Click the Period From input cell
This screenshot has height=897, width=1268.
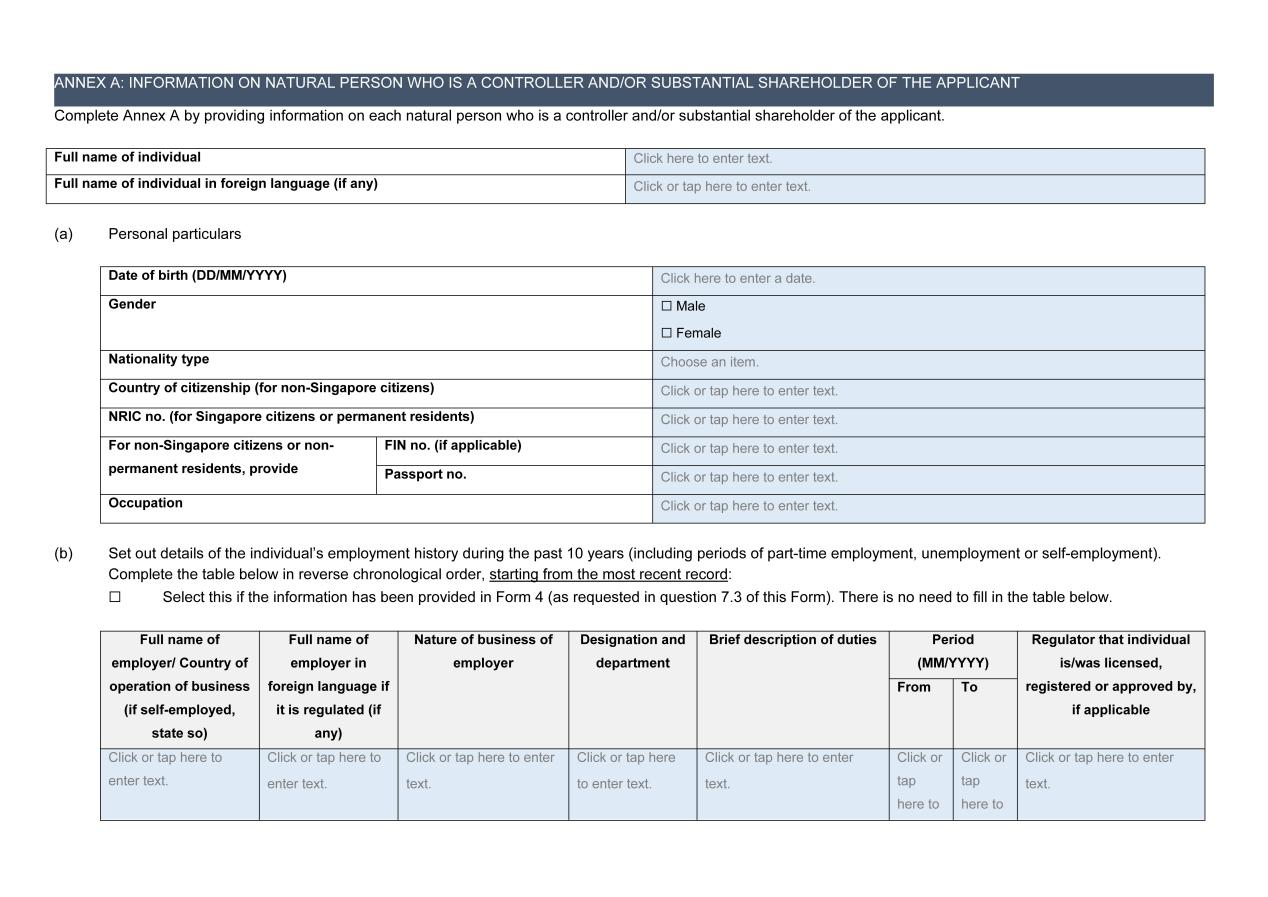tap(920, 782)
